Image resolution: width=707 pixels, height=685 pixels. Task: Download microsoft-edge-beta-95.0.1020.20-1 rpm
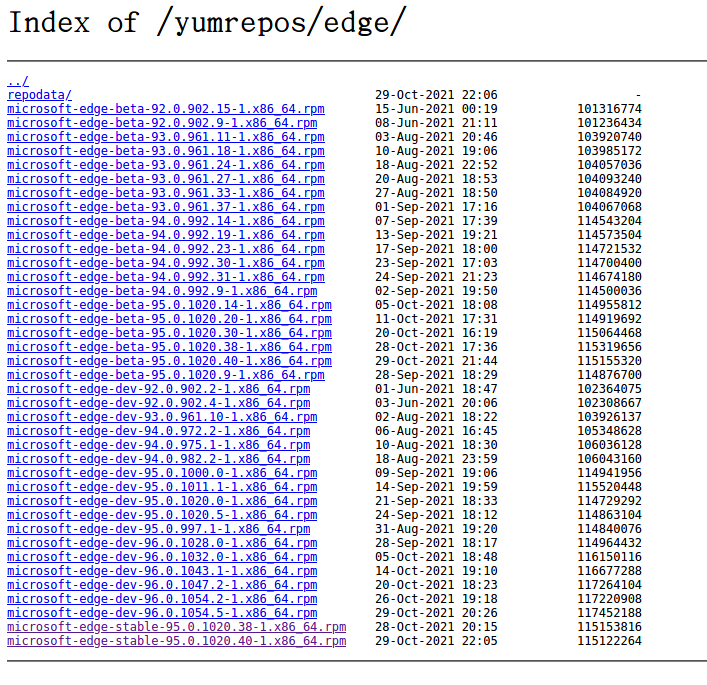170,319
